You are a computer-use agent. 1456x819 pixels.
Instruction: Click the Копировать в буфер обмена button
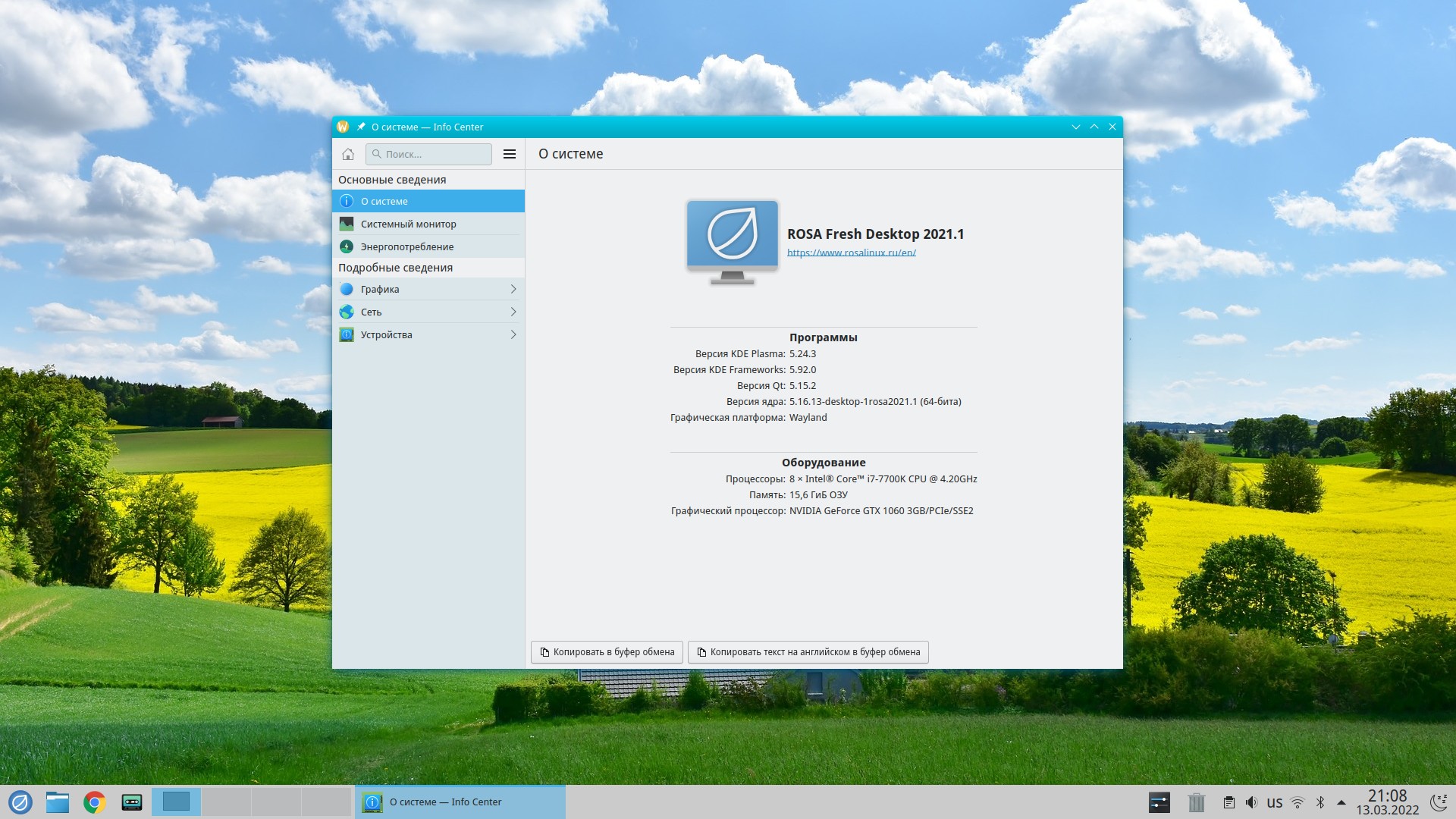[x=607, y=652]
